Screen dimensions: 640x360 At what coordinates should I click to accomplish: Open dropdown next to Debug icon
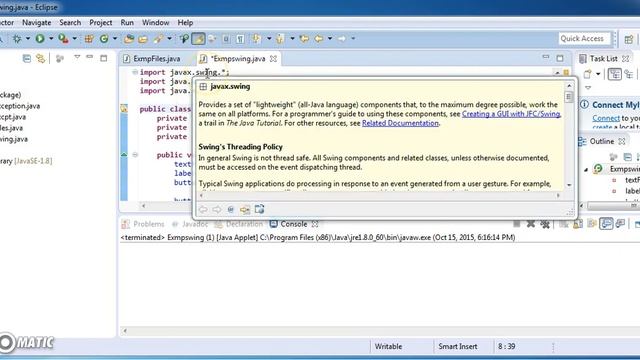[x=28, y=39]
